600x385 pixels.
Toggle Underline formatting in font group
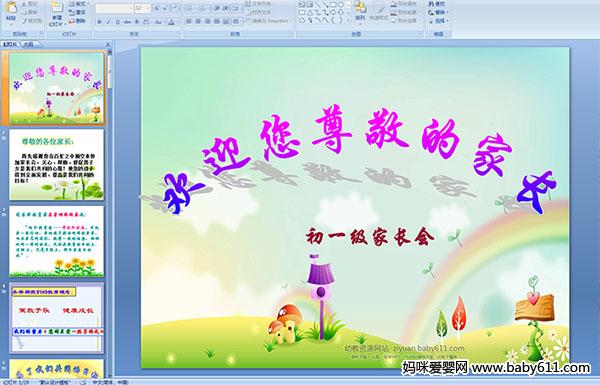coord(117,22)
